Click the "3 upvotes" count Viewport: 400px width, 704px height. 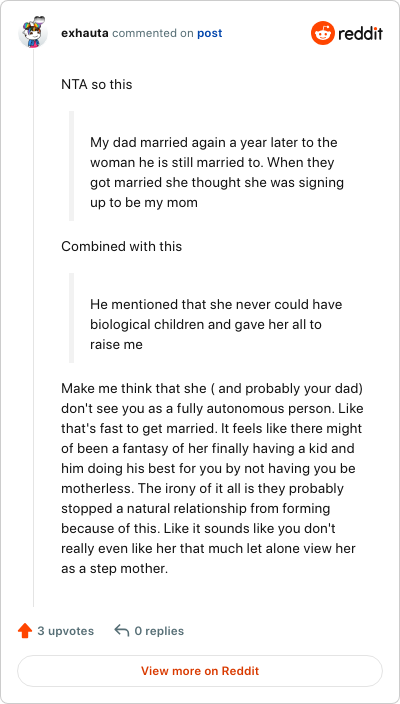coord(66,631)
